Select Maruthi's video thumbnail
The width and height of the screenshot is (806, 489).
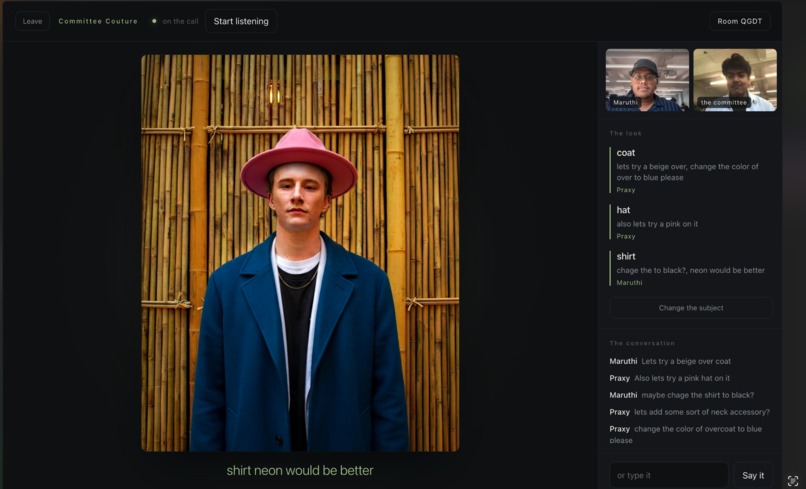[647, 80]
